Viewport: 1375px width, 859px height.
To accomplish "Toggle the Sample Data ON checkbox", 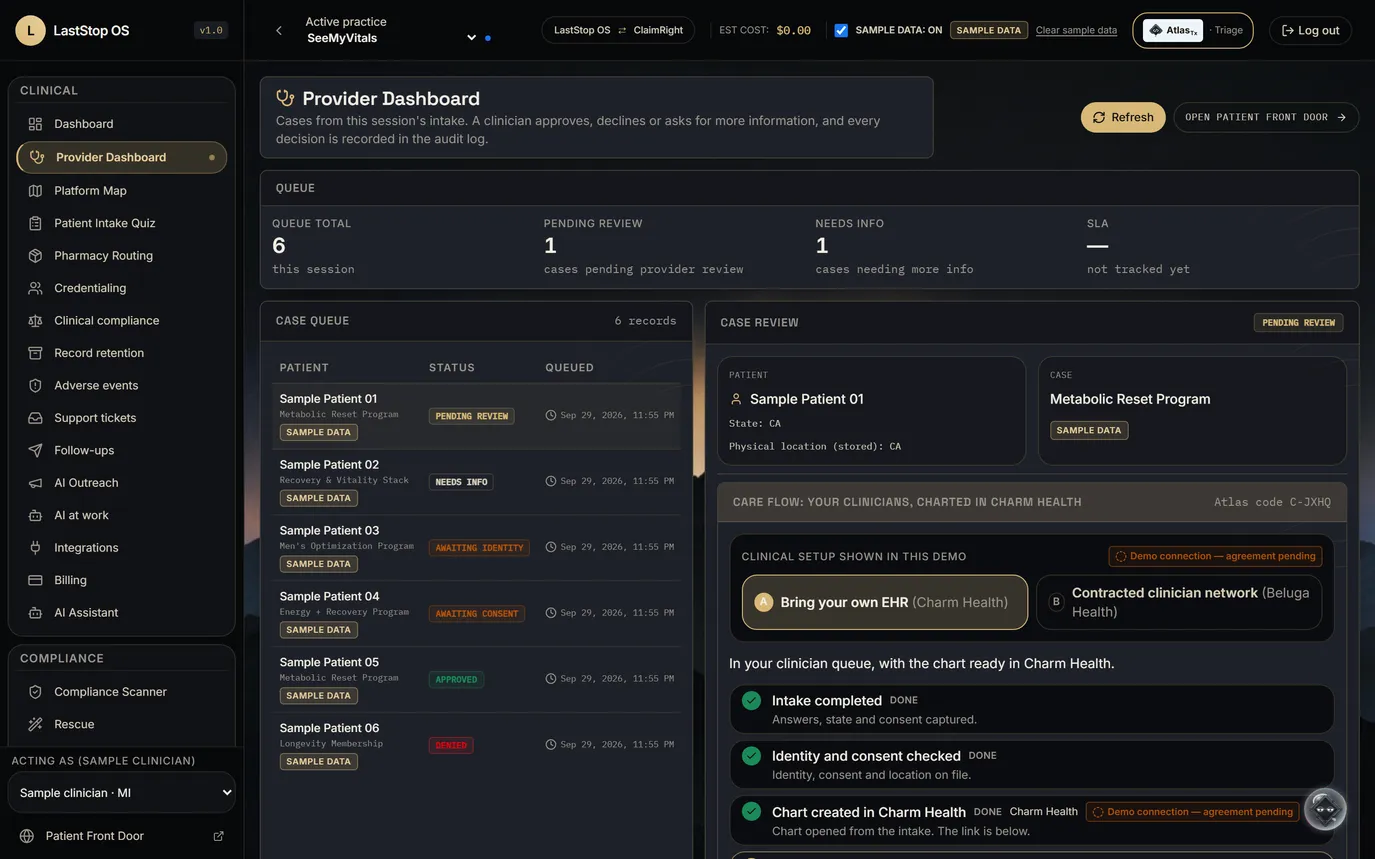I will click(x=841, y=30).
